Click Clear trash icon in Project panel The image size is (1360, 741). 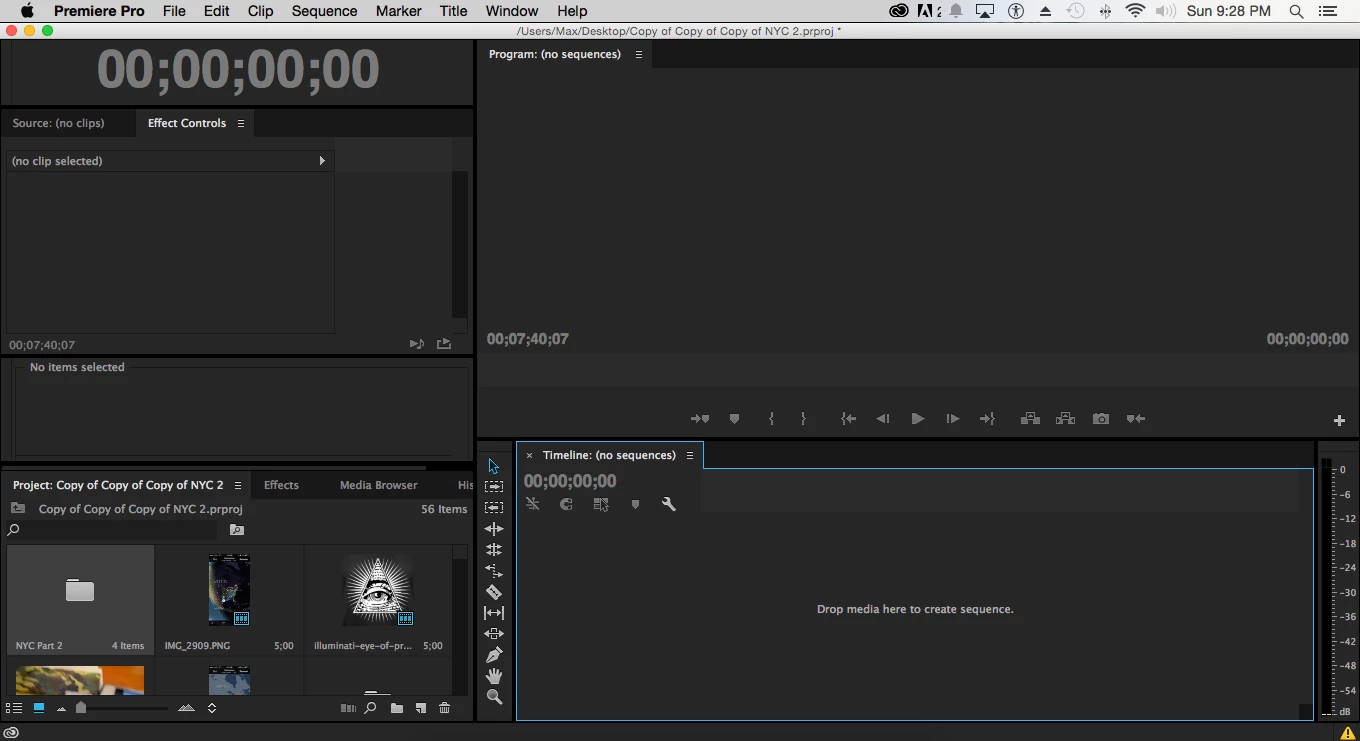pos(445,708)
